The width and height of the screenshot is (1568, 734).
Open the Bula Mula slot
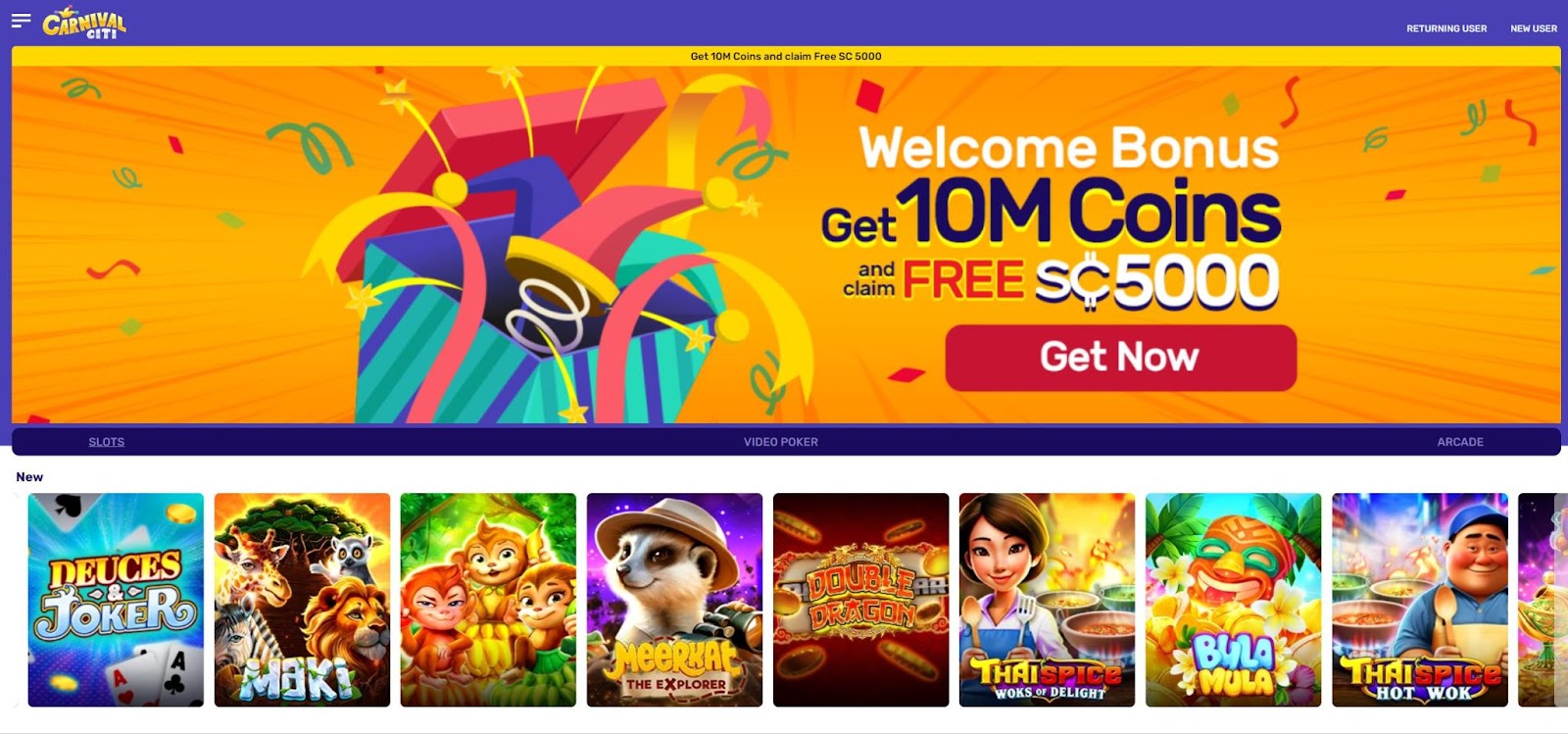pos(1233,600)
